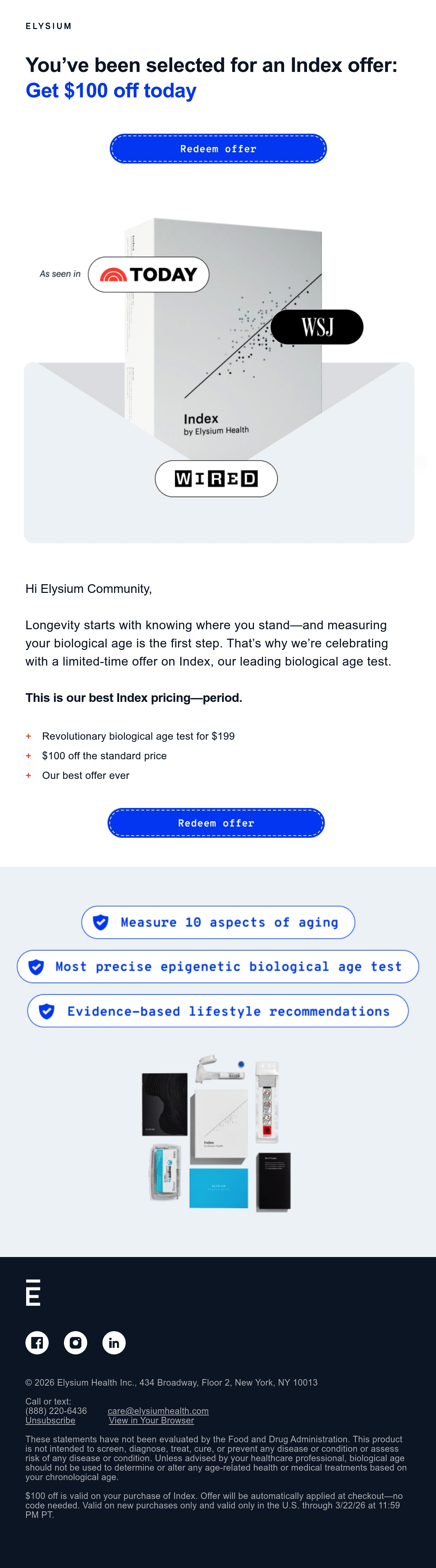This screenshot has height=1568, width=436.
Task: Click the ELYSIUM wordmark at top
Action: click(49, 26)
